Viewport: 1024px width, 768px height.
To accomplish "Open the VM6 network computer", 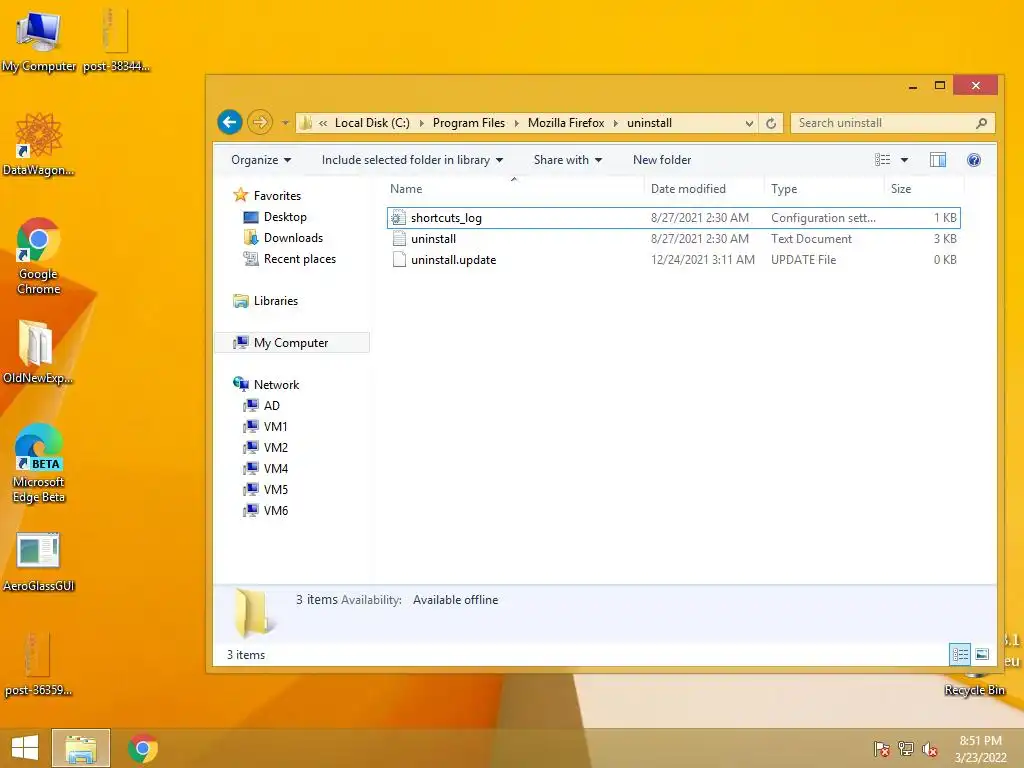I will coord(265,510).
